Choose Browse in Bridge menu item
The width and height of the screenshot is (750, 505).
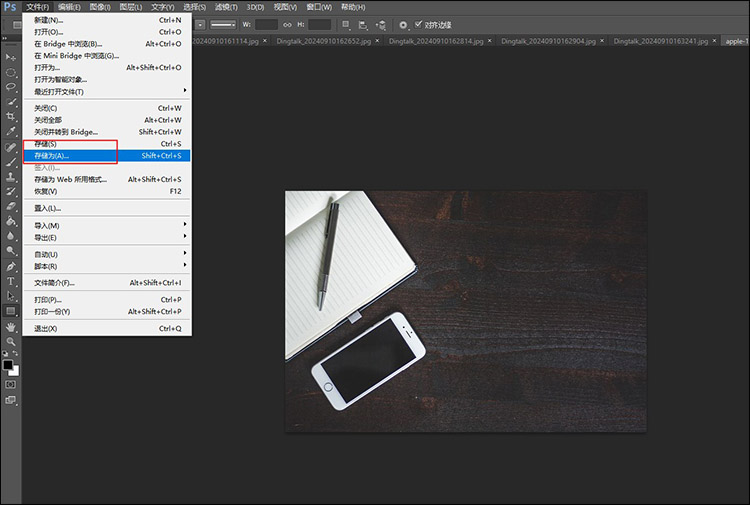(107, 44)
